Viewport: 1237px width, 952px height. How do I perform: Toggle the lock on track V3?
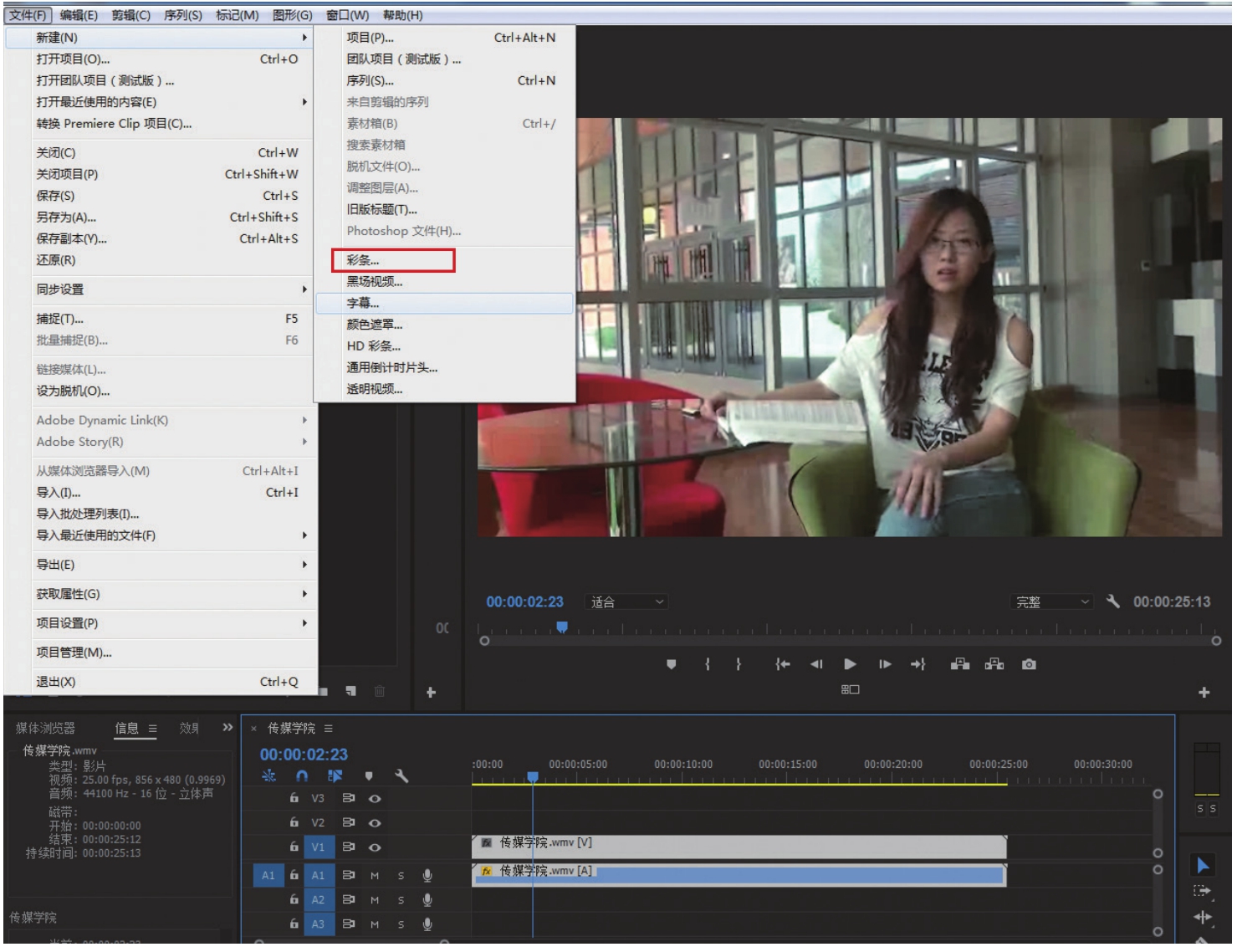tap(294, 798)
